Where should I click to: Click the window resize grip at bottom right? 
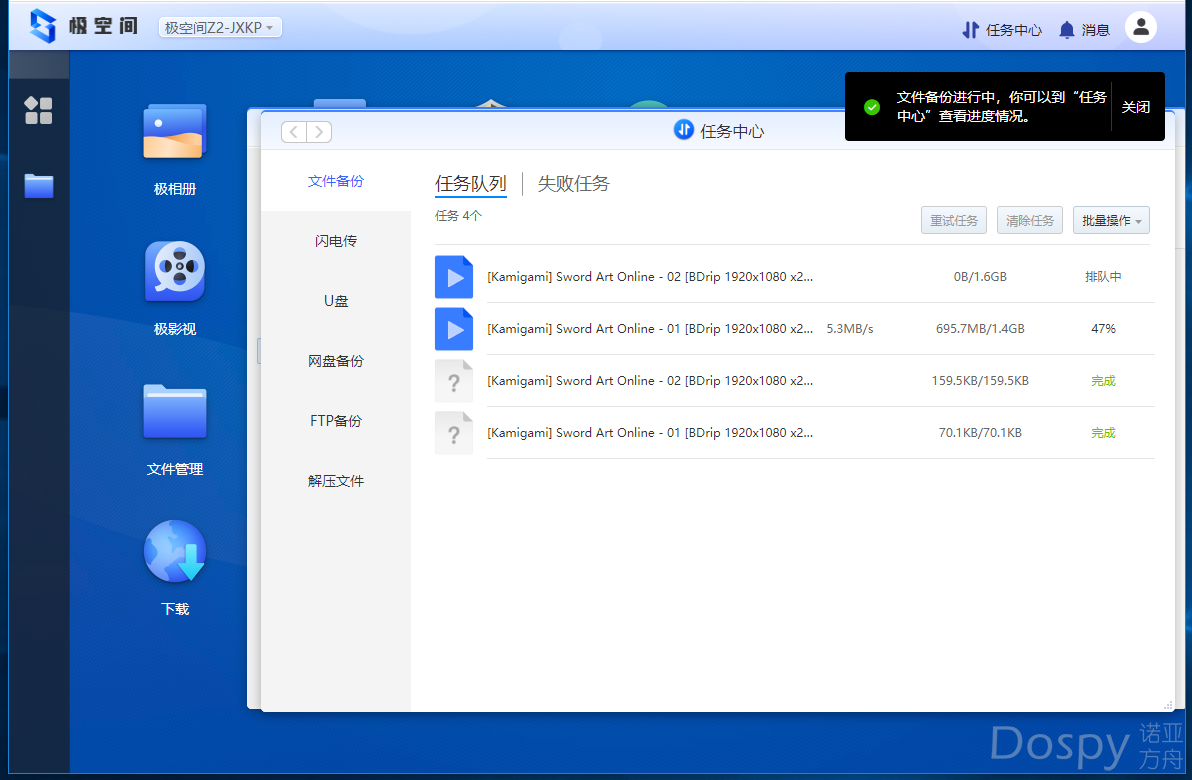(x=1168, y=705)
